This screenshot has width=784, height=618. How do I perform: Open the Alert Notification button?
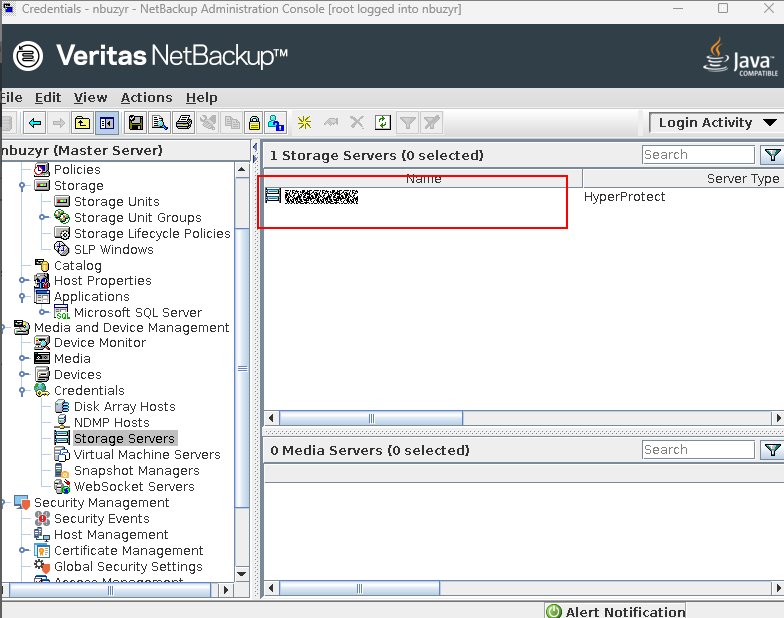coord(616,612)
